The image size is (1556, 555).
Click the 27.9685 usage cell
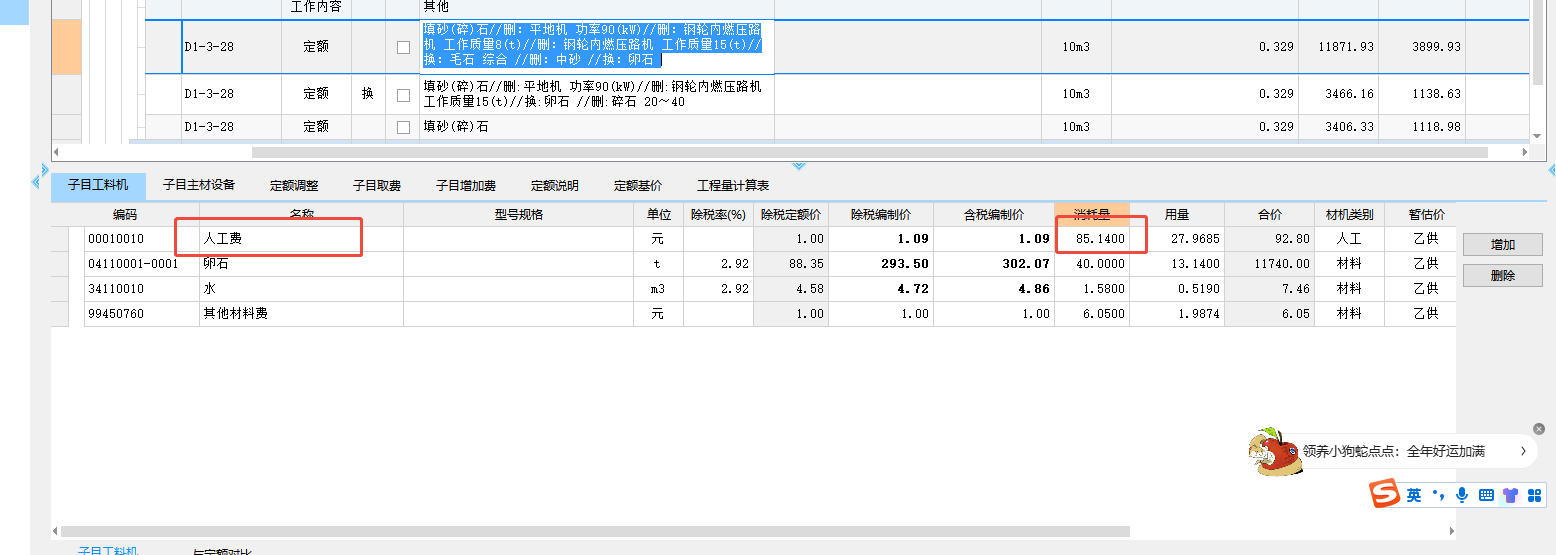tap(1176, 239)
